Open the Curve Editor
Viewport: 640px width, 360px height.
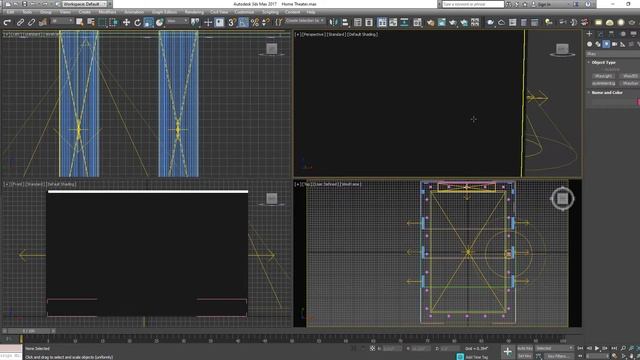[x=393, y=22]
